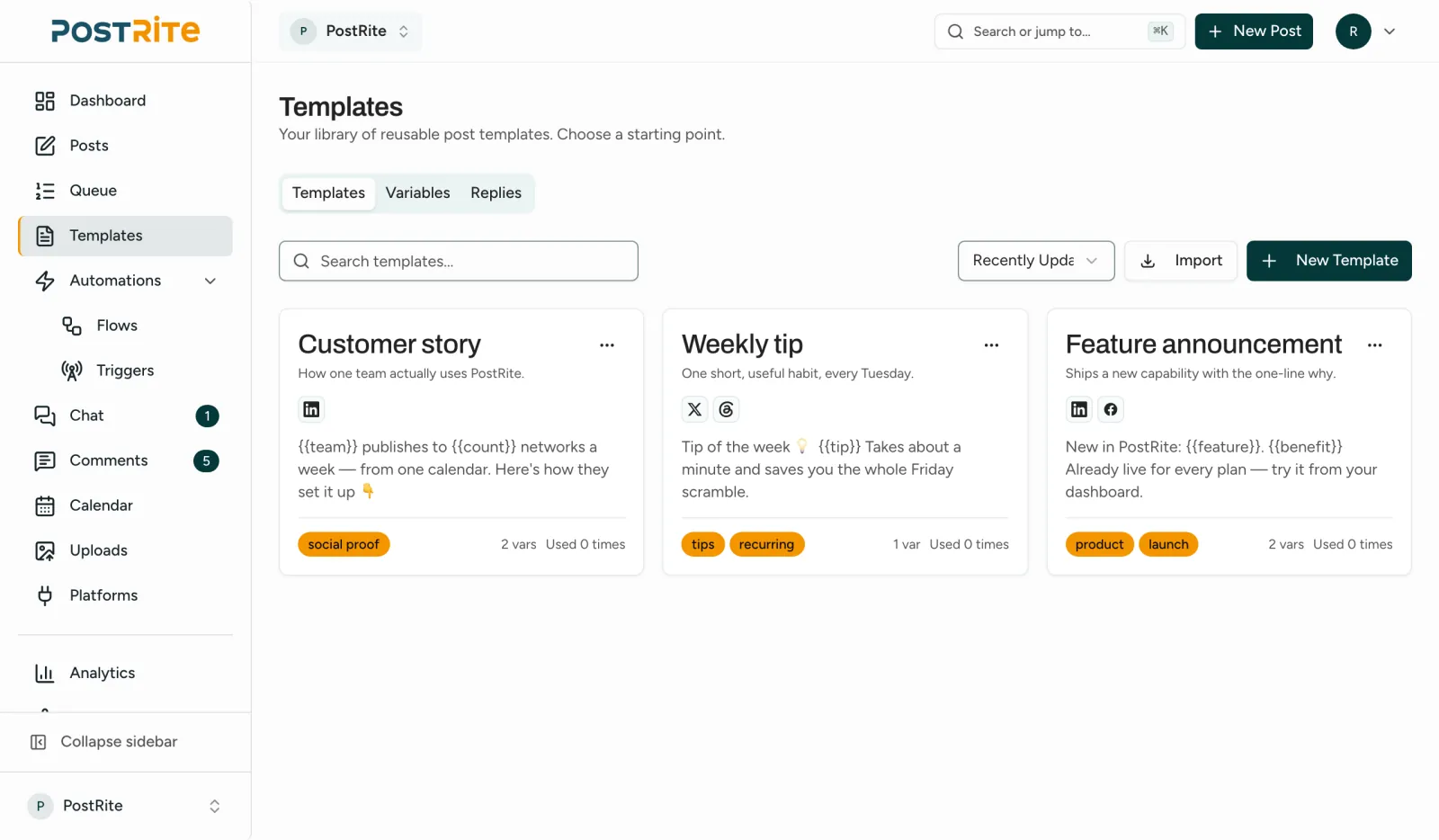Open Uploads in the sidebar
Image resolution: width=1439 pixels, height=840 pixels.
tap(125, 550)
